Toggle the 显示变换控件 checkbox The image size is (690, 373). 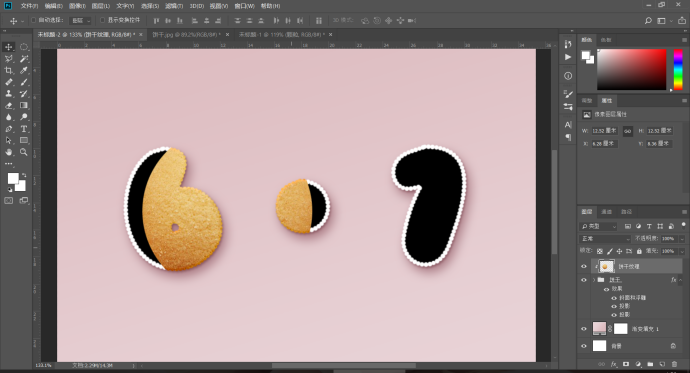pos(103,20)
